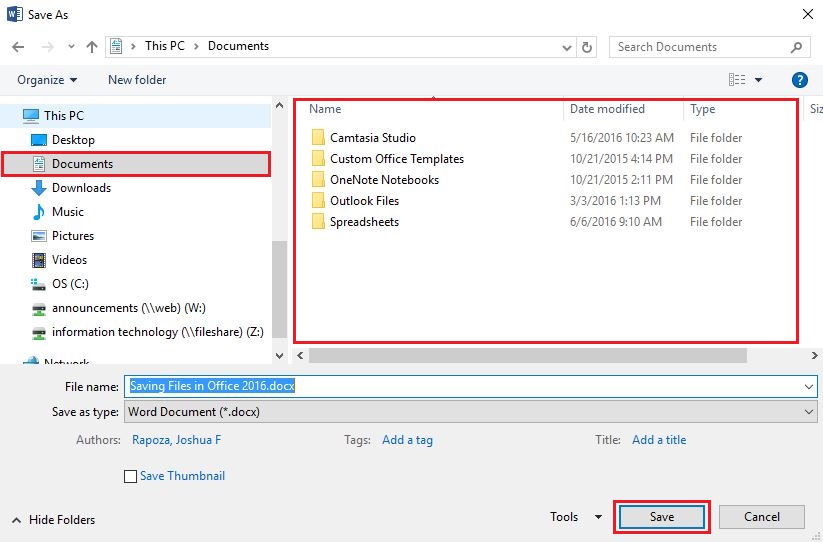Click the Desktop icon in sidebar
The height and width of the screenshot is (542, 823).
39,140
